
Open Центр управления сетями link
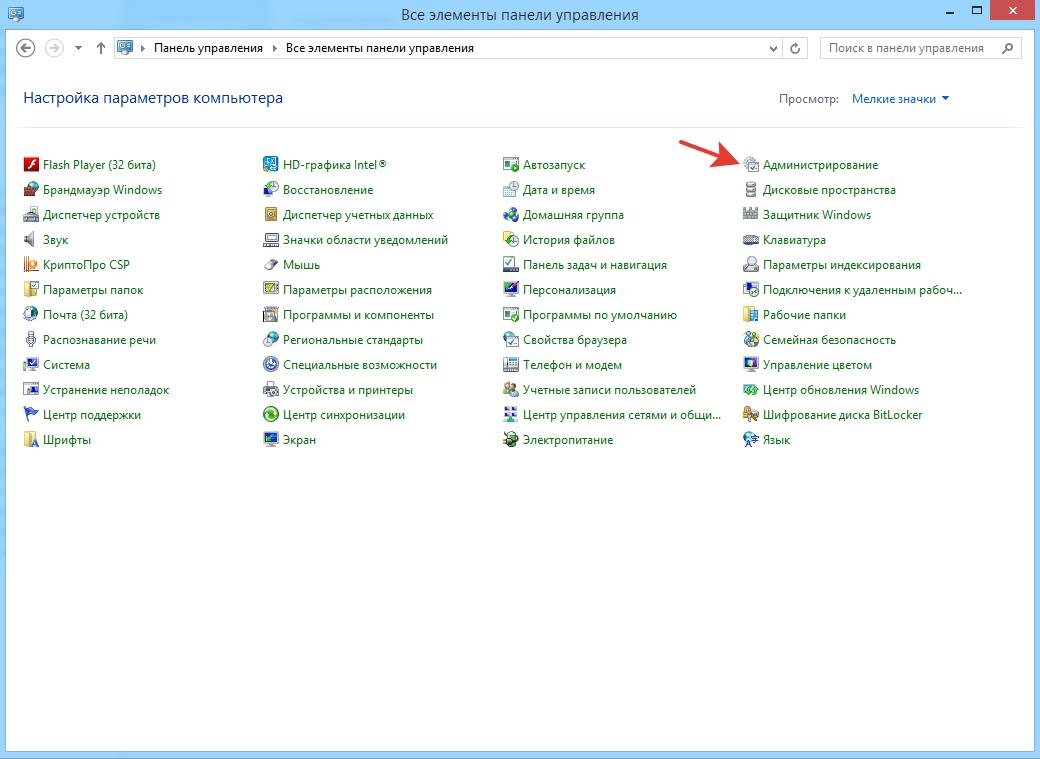tap(622, 415)
